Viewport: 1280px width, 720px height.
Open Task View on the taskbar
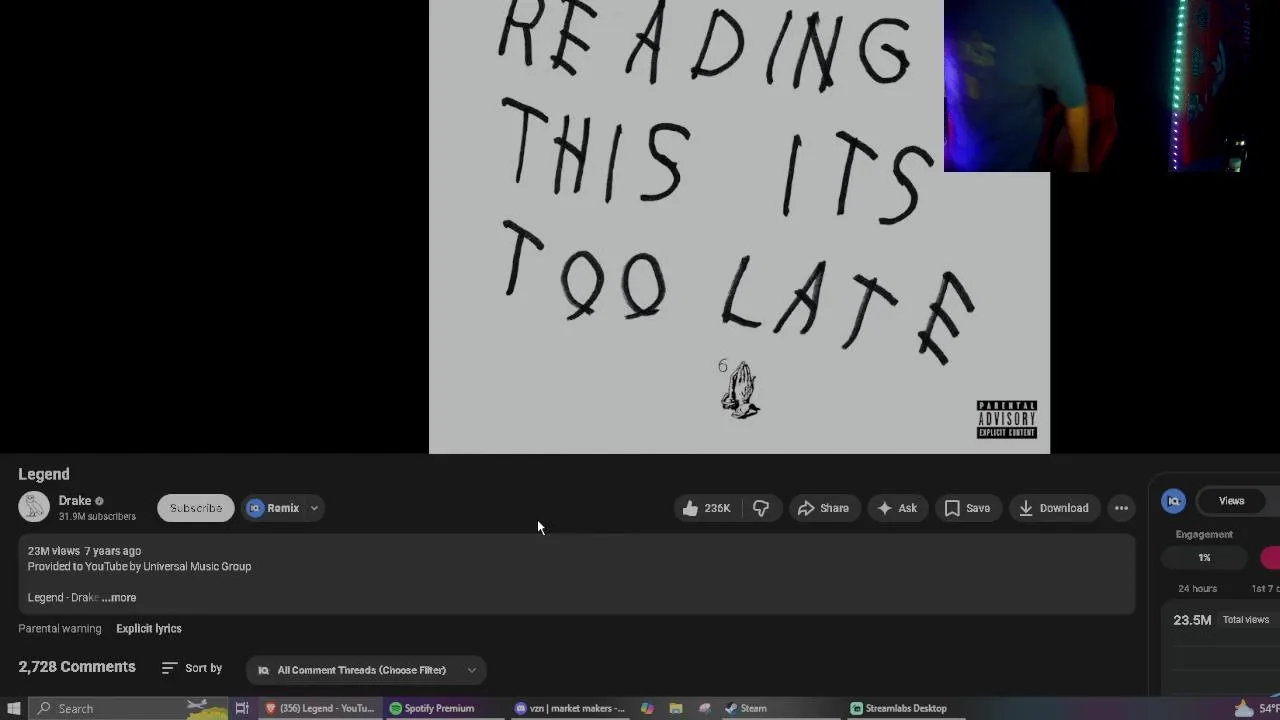click(x=242, y=708)
